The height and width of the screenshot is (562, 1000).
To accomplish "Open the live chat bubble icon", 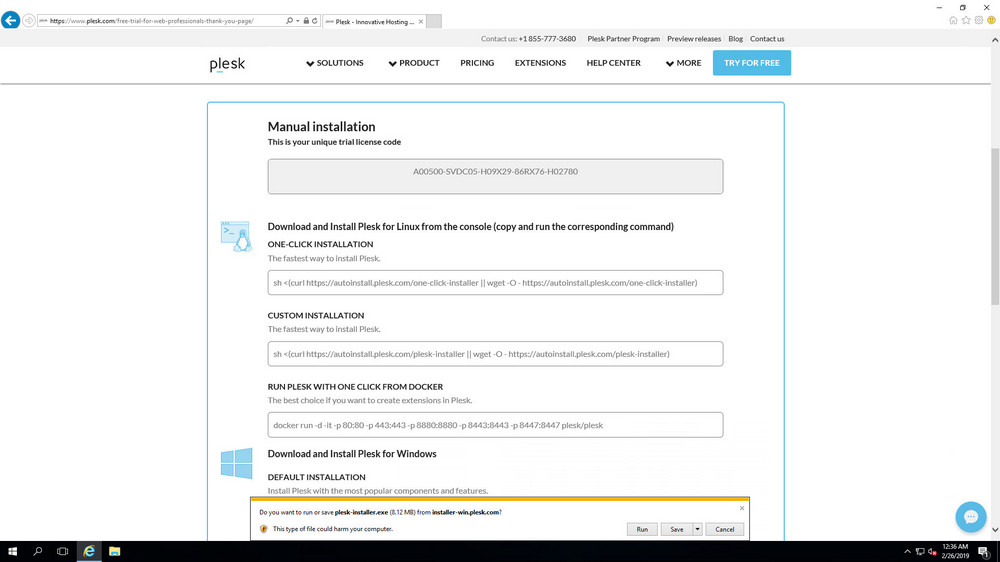I will (971, 517).
